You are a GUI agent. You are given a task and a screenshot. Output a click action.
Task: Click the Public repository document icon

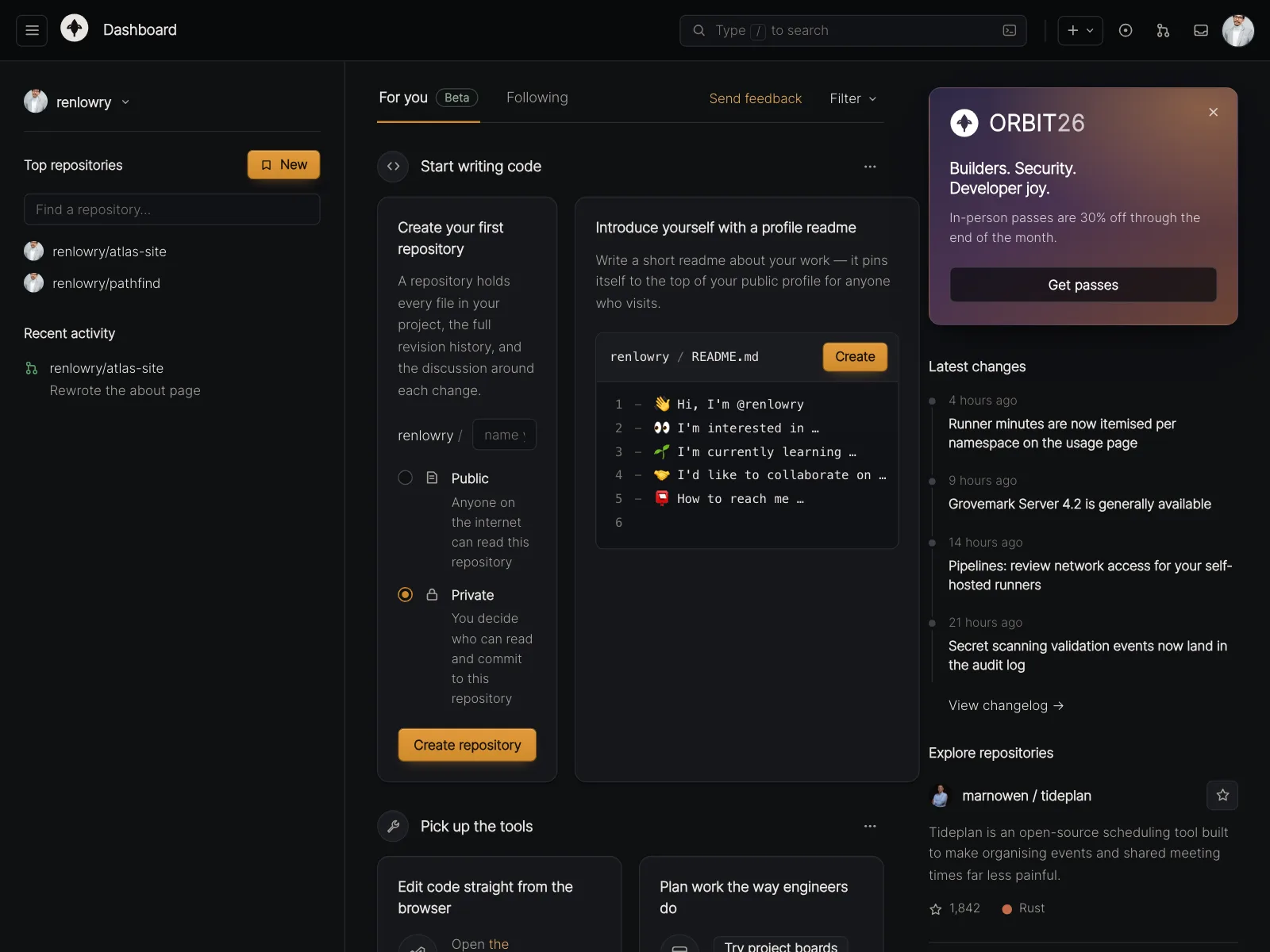tap(432, 478)
